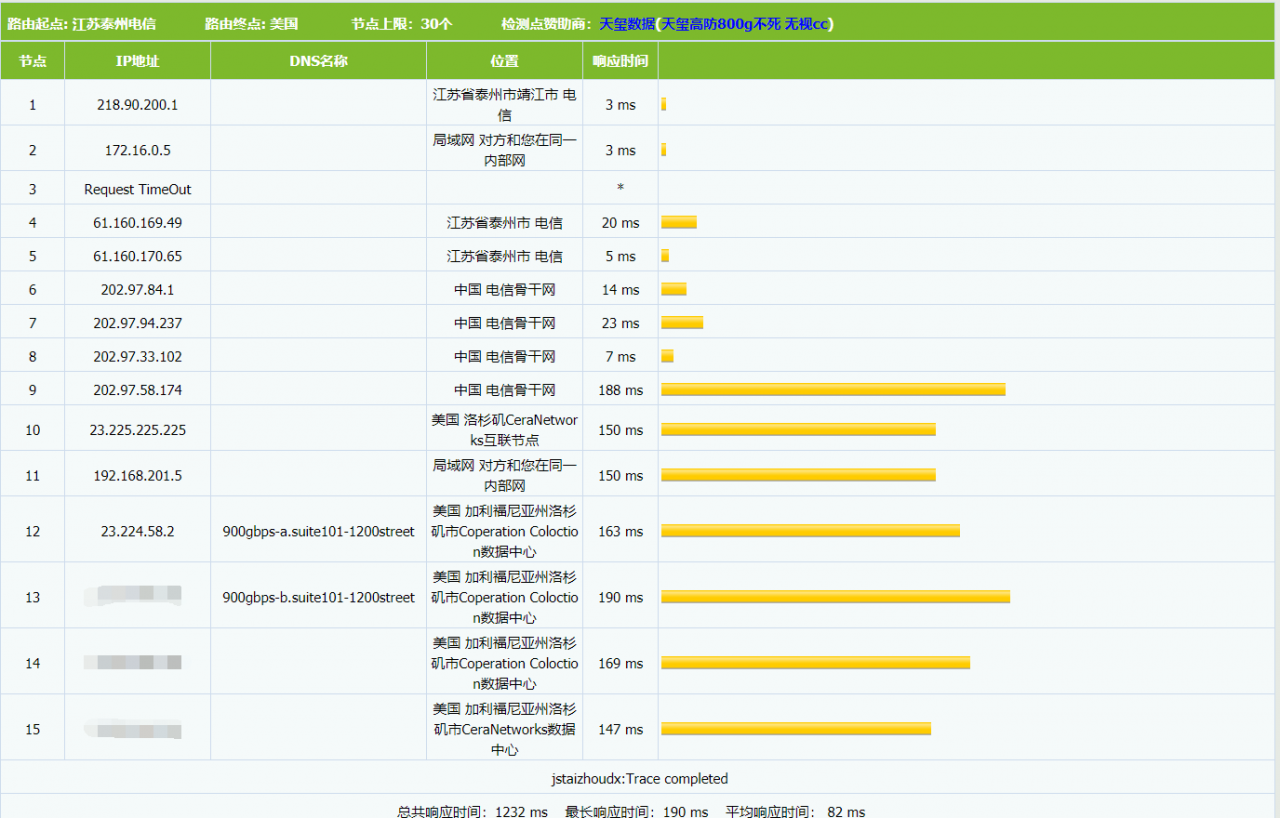Click the IP地址 column header

[136, 61]
